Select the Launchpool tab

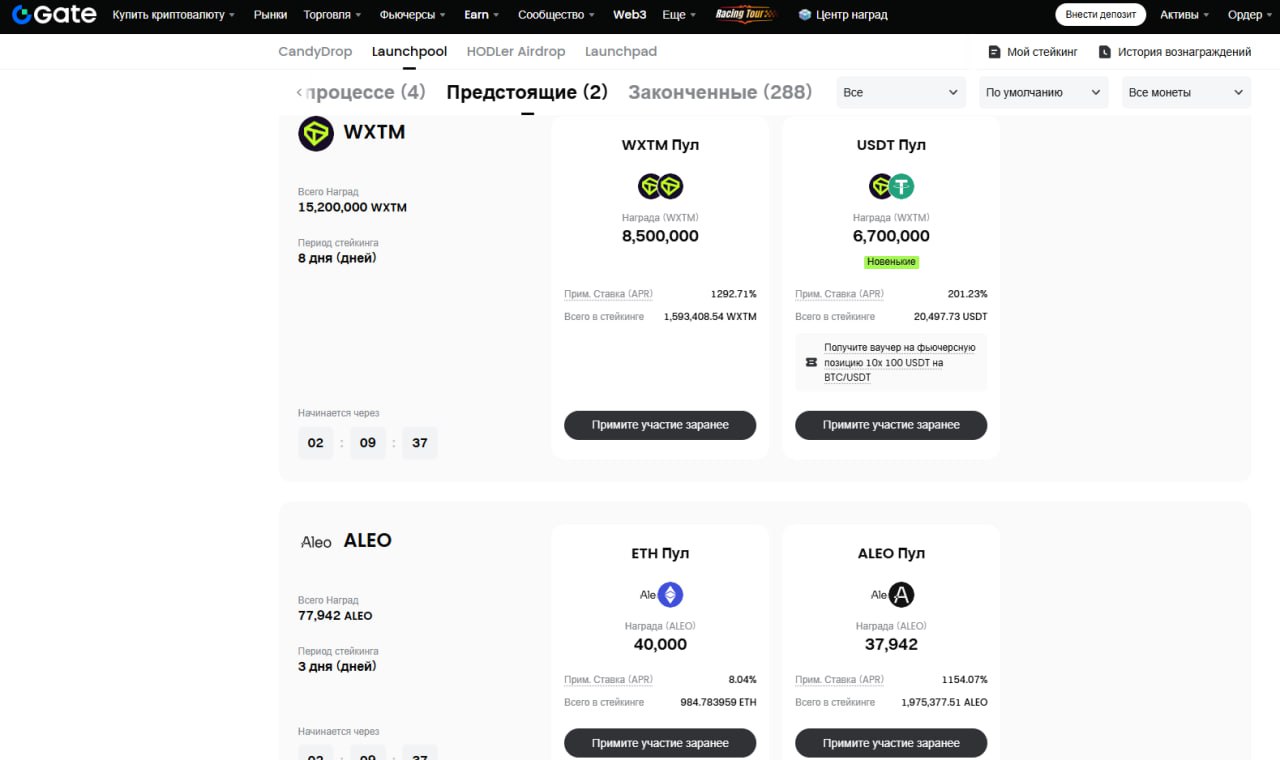tap(409, 51)
